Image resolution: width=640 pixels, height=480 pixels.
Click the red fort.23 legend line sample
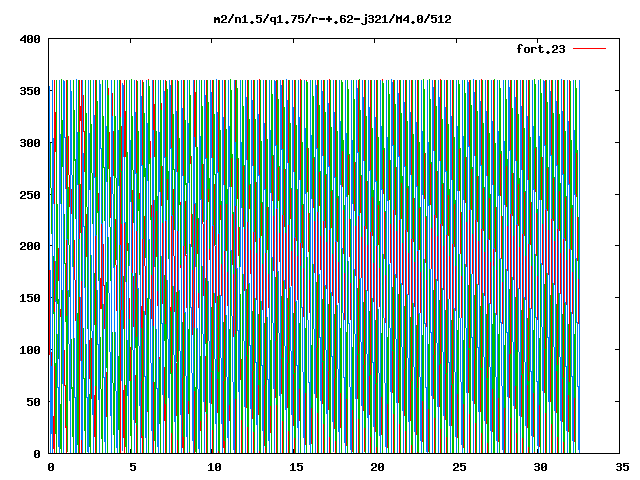tap(589, 49)
